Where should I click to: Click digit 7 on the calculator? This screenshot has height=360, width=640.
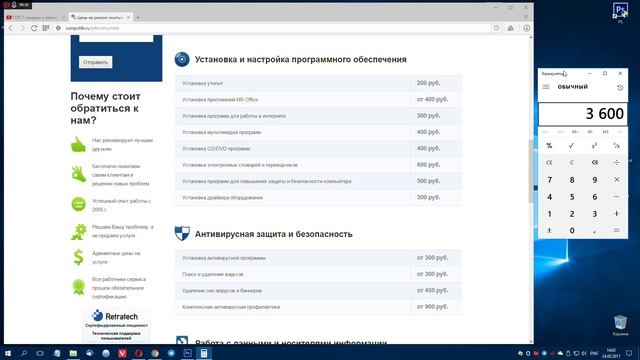point(549,180)
